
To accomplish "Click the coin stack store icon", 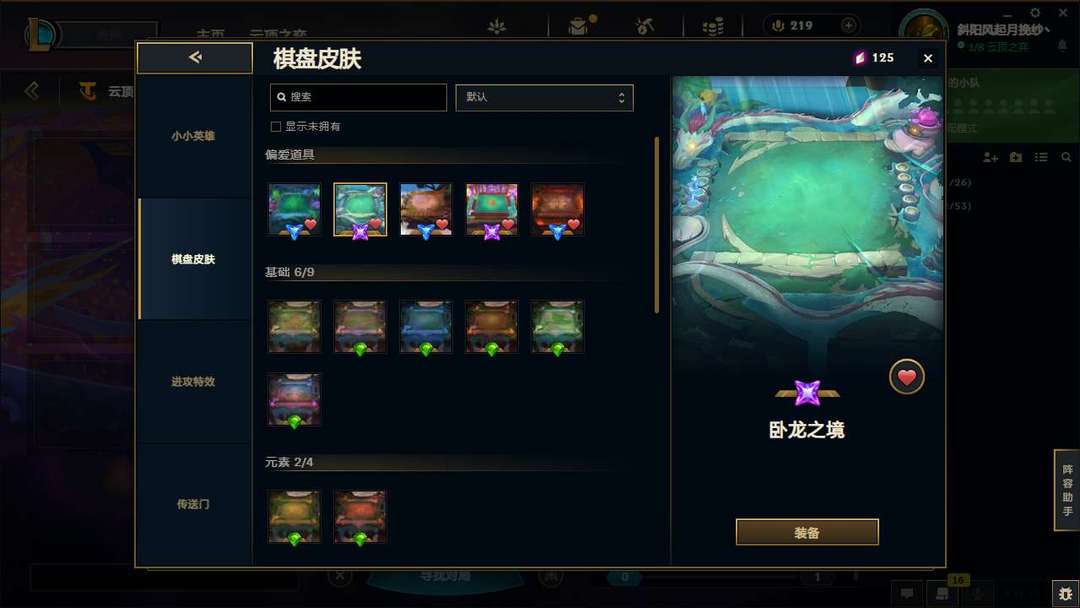I will 713,27.
